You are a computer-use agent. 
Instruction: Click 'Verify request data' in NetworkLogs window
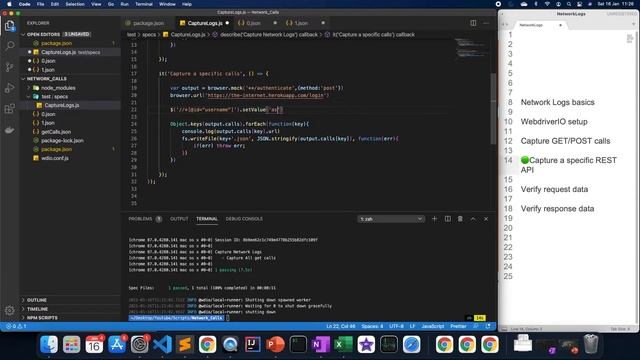tap(554, 189)
